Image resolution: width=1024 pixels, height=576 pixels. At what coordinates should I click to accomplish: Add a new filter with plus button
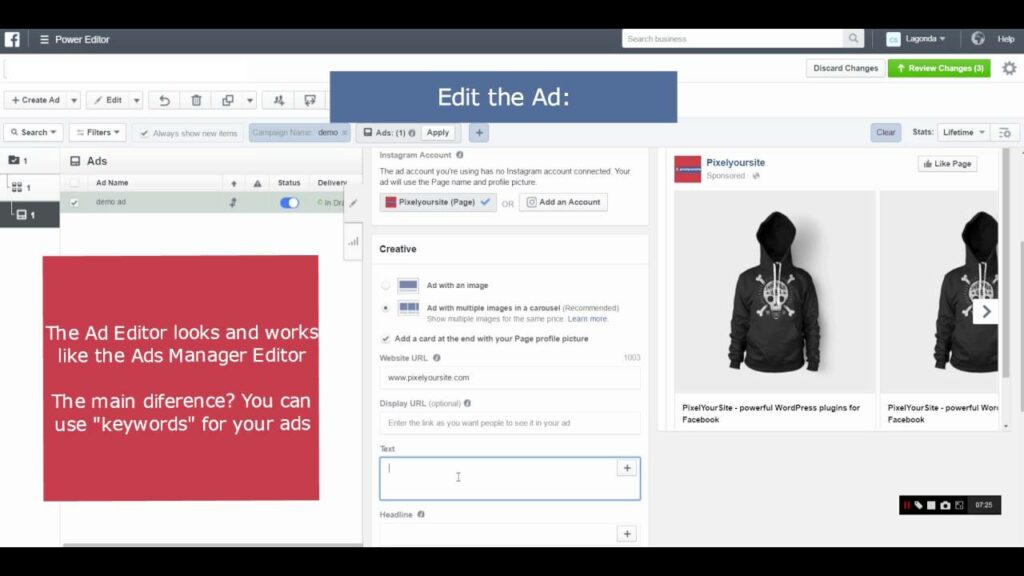click(x=479, y=133)
